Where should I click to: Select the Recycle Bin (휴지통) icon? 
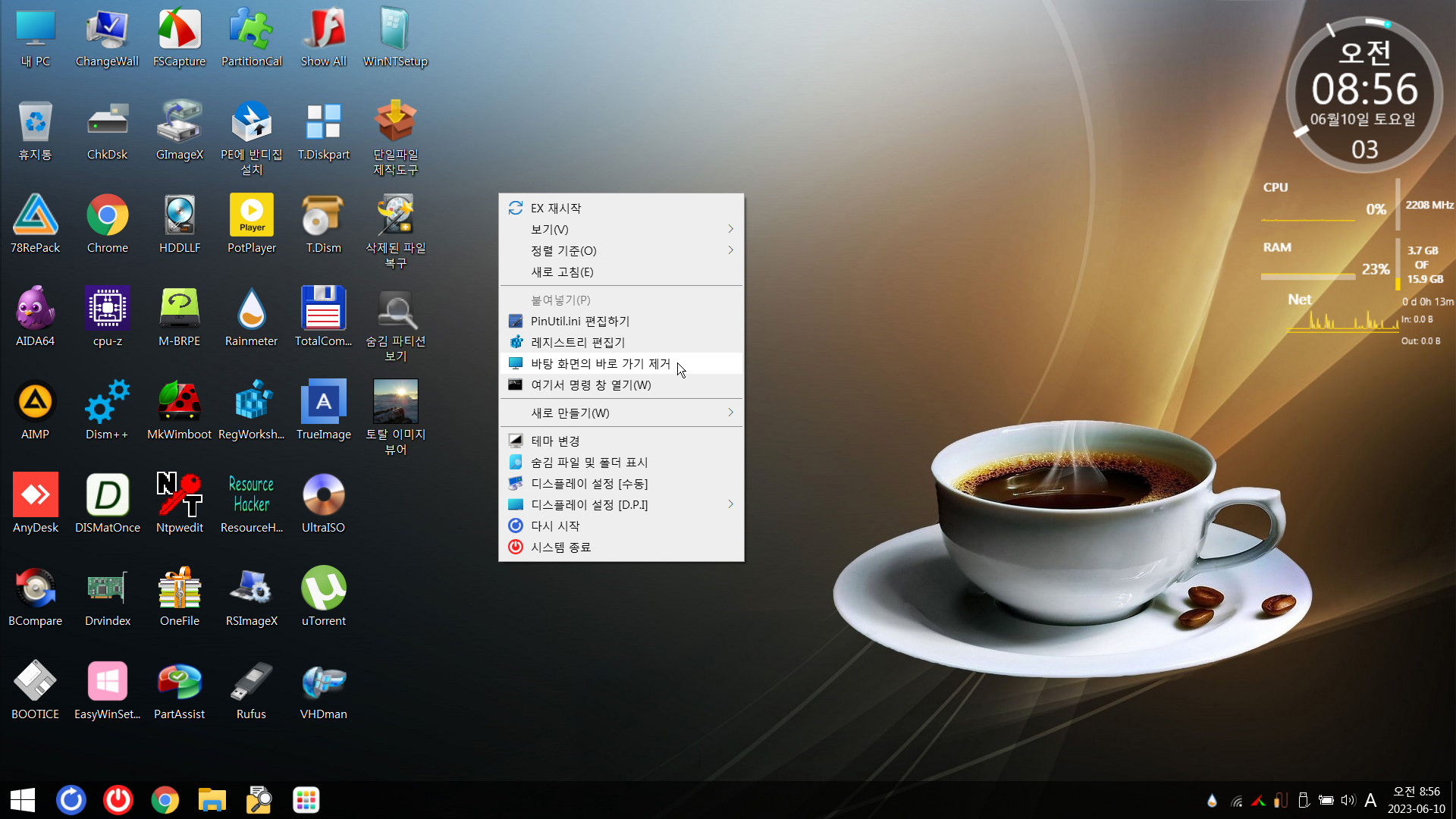pyautogui.click(x=35, y=131)
